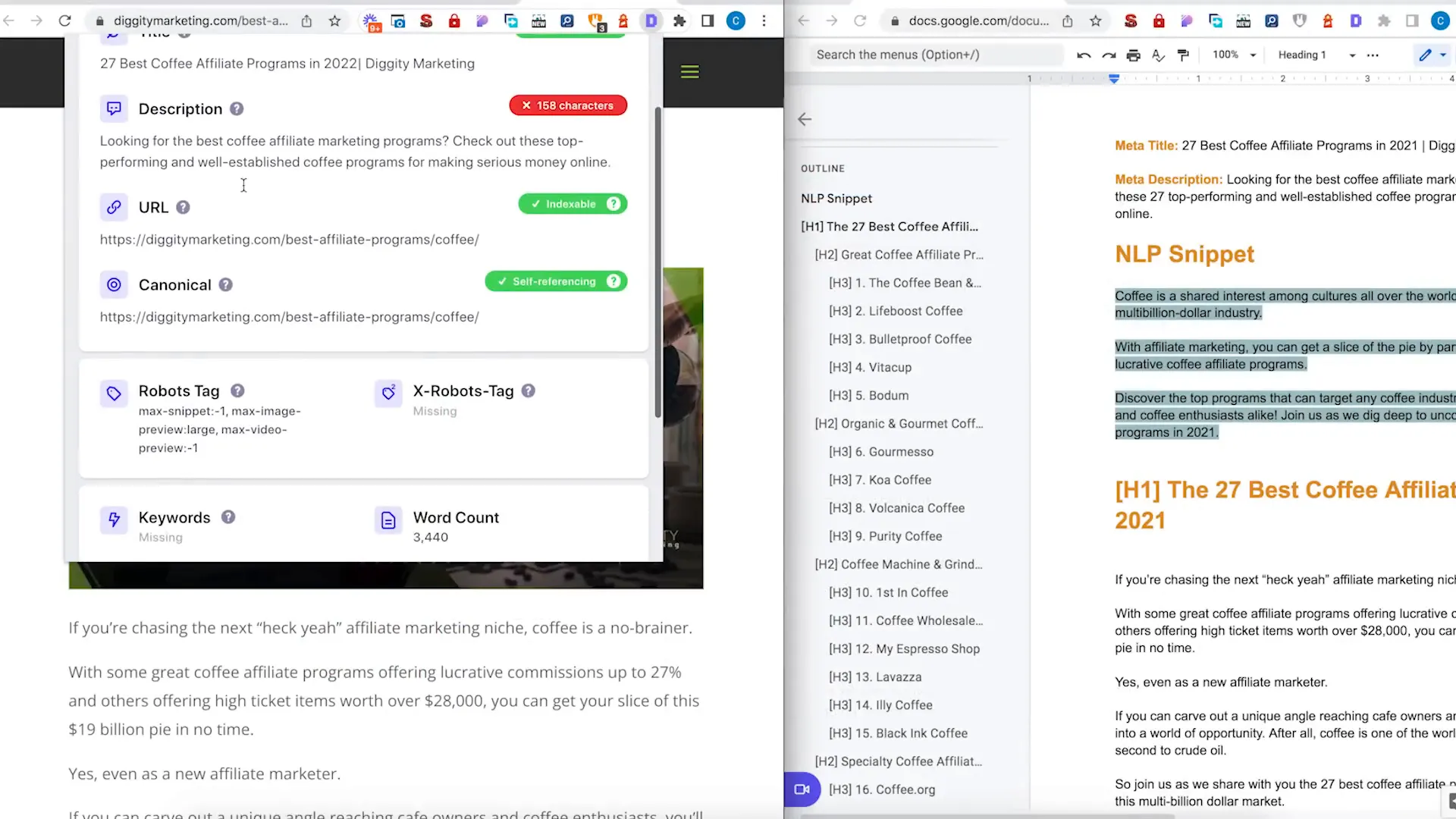Click the URL link icon in the SEO panel
1456x819 pixels.
[114, 207]
